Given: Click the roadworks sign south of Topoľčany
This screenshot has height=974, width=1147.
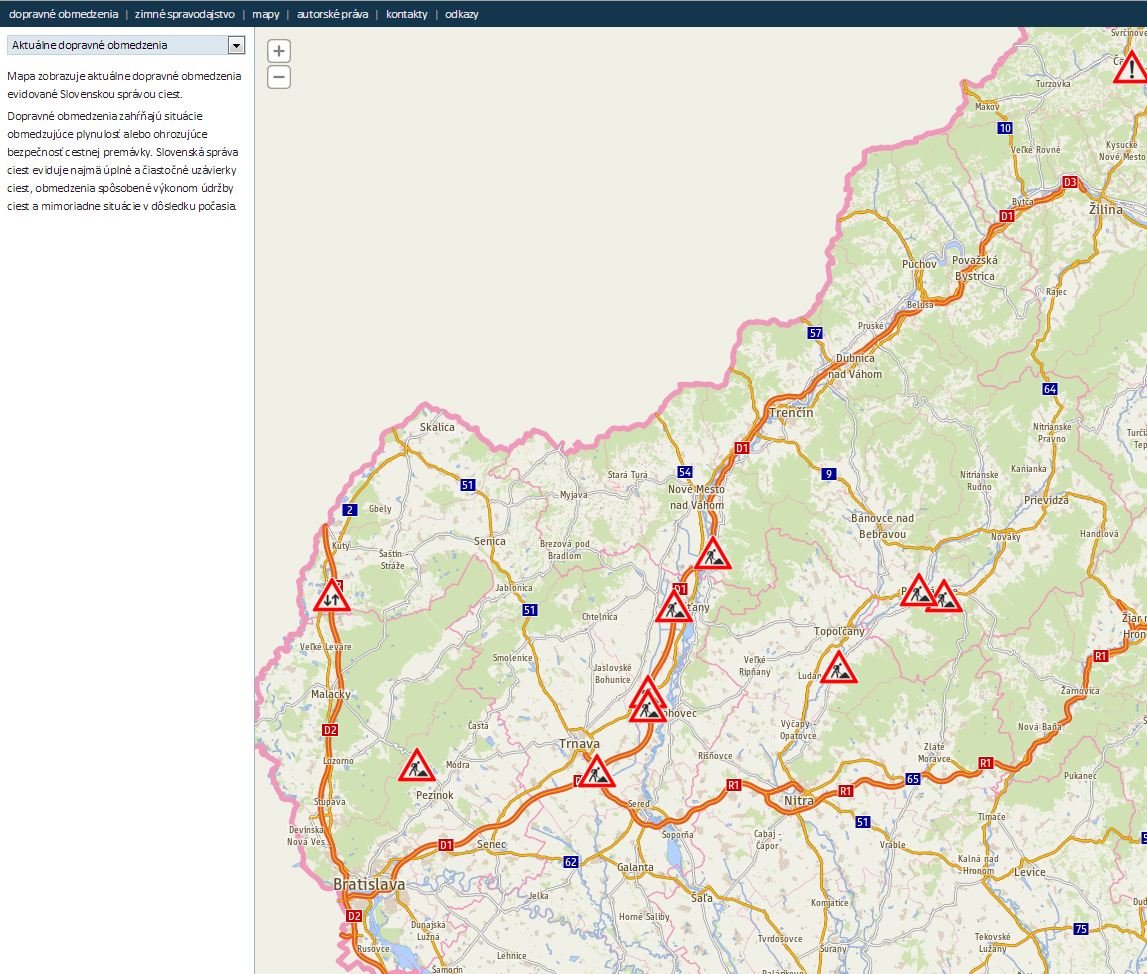Looking at the screenshot, I should point(839,668).
